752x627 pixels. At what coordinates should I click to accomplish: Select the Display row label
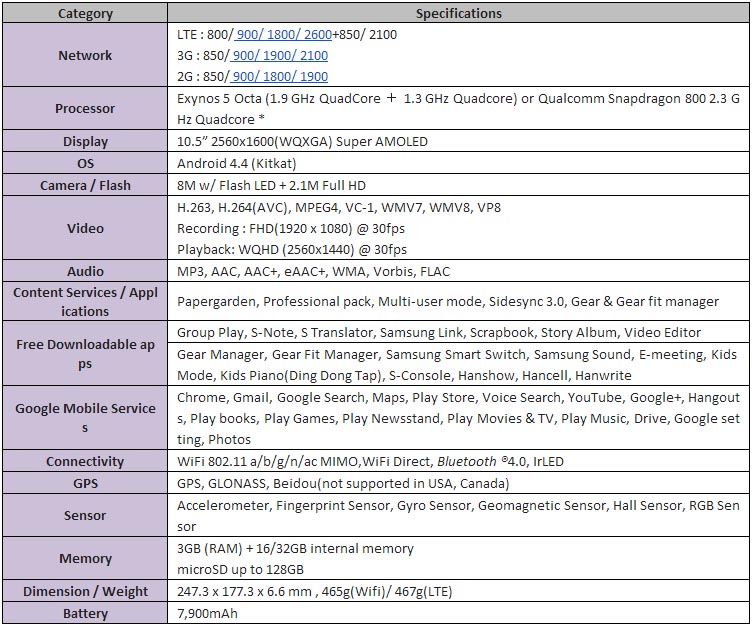coord(85,142)
